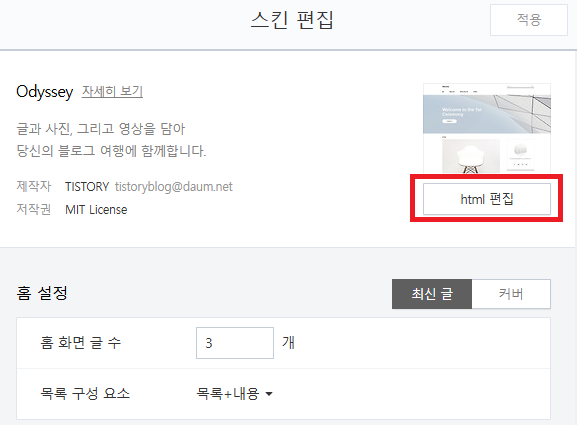This screenshot has width=577, height=425.
Task: Click the 홈 화면 글 수 label
Action: [x=81, y=343]
